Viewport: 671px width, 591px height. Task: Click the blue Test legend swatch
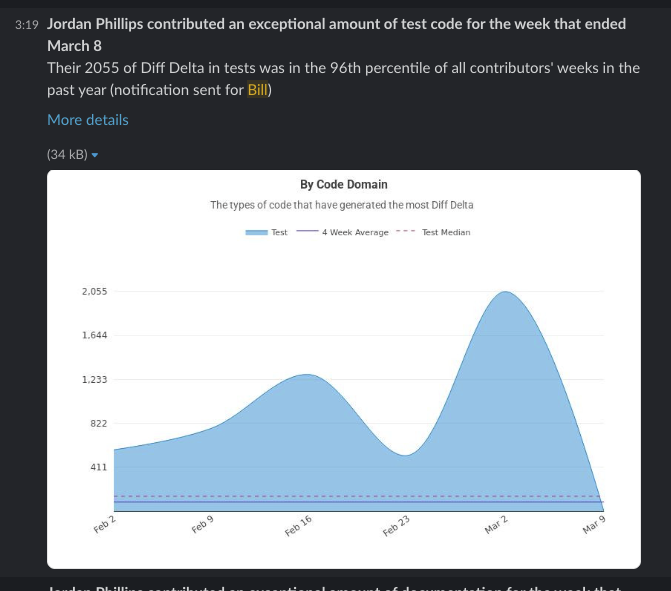pyautogui.click(x=256, y=232)
